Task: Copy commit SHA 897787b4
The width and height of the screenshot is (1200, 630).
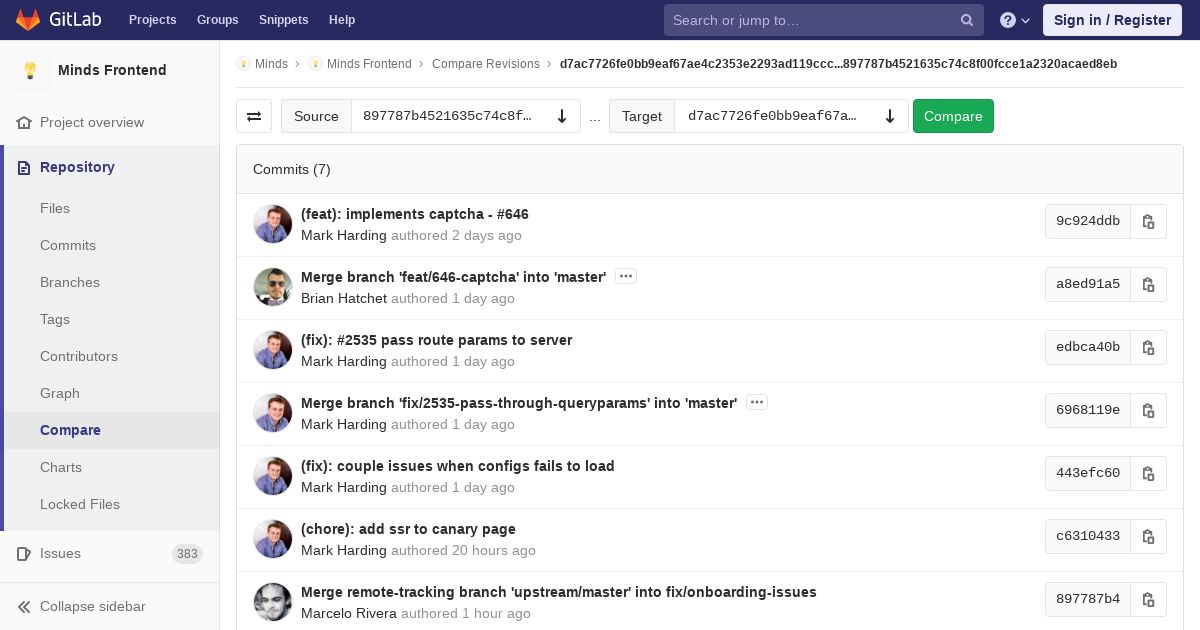Action: pyautogui.click(x=1148, y=600)
